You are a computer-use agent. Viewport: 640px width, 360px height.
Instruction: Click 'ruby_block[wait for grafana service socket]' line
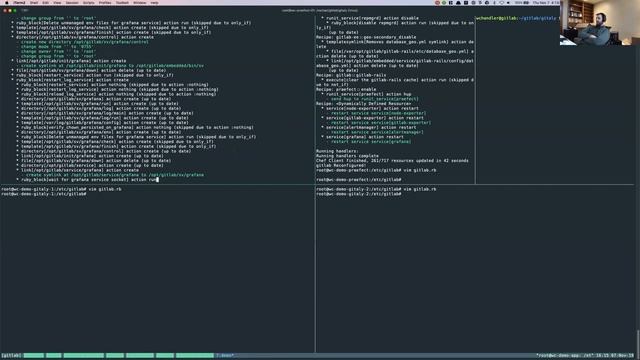pyautogui.click(x=87, y=180)
